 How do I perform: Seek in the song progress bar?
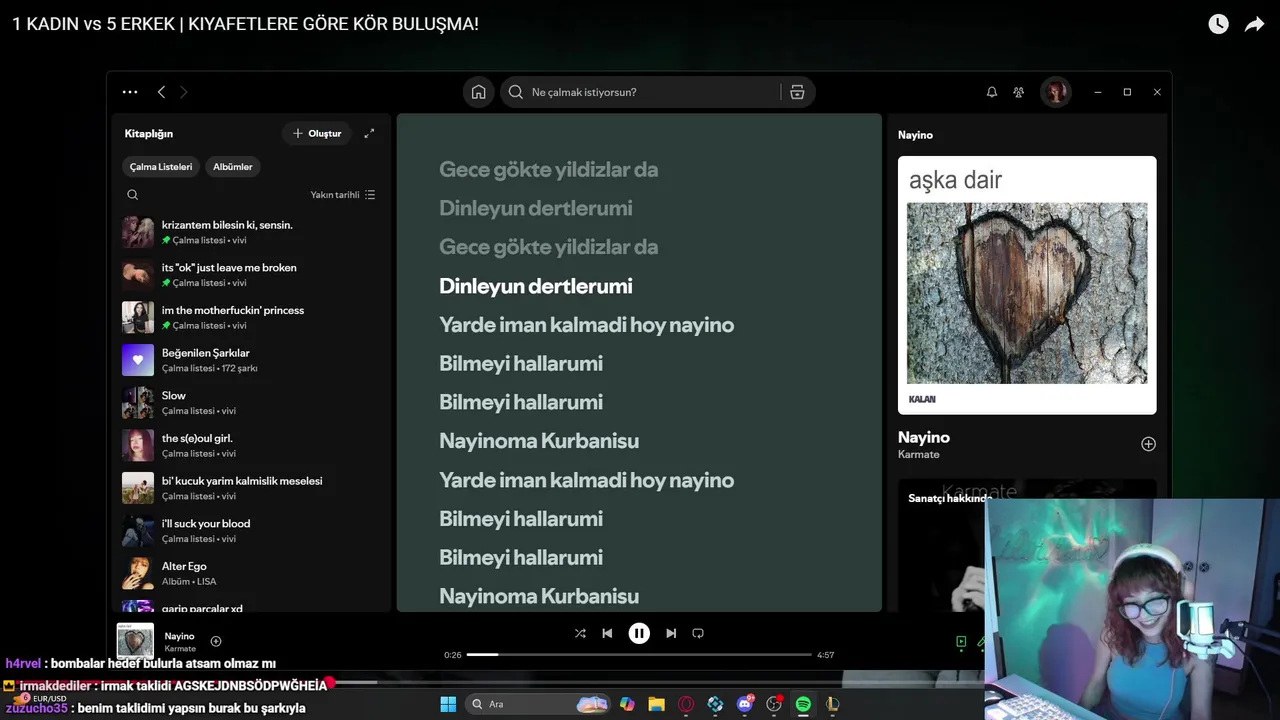coord(639,655)
